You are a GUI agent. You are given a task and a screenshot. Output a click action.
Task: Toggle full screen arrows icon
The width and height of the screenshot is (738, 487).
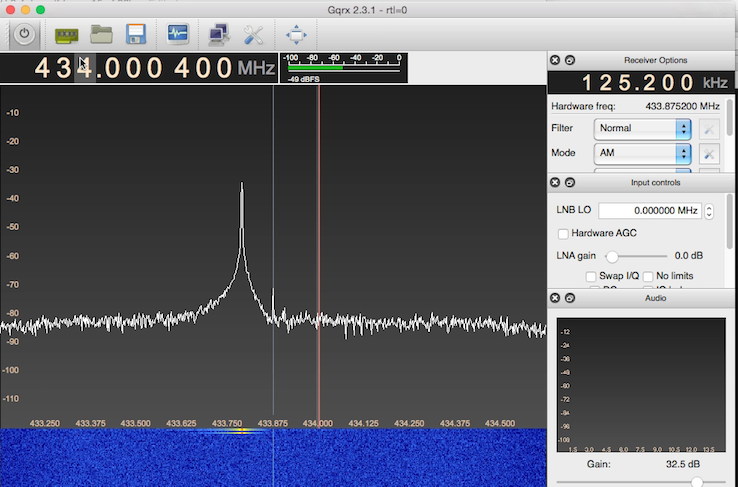[296, 35]
